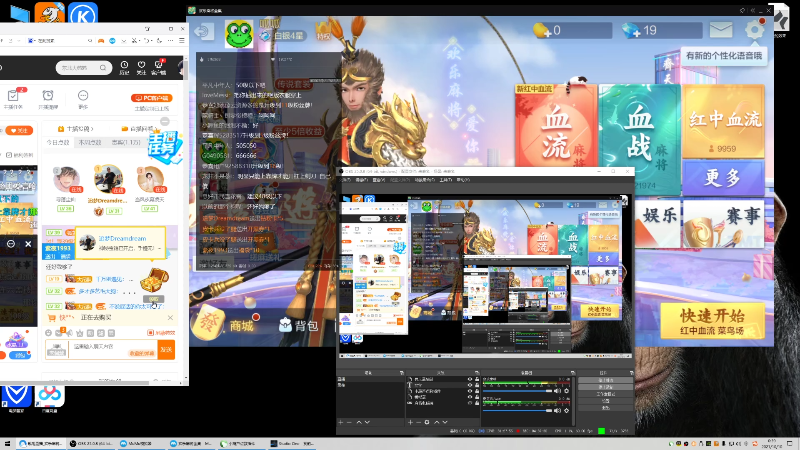Click the emoji smiley icon above chat input

[x=48, y=333]
